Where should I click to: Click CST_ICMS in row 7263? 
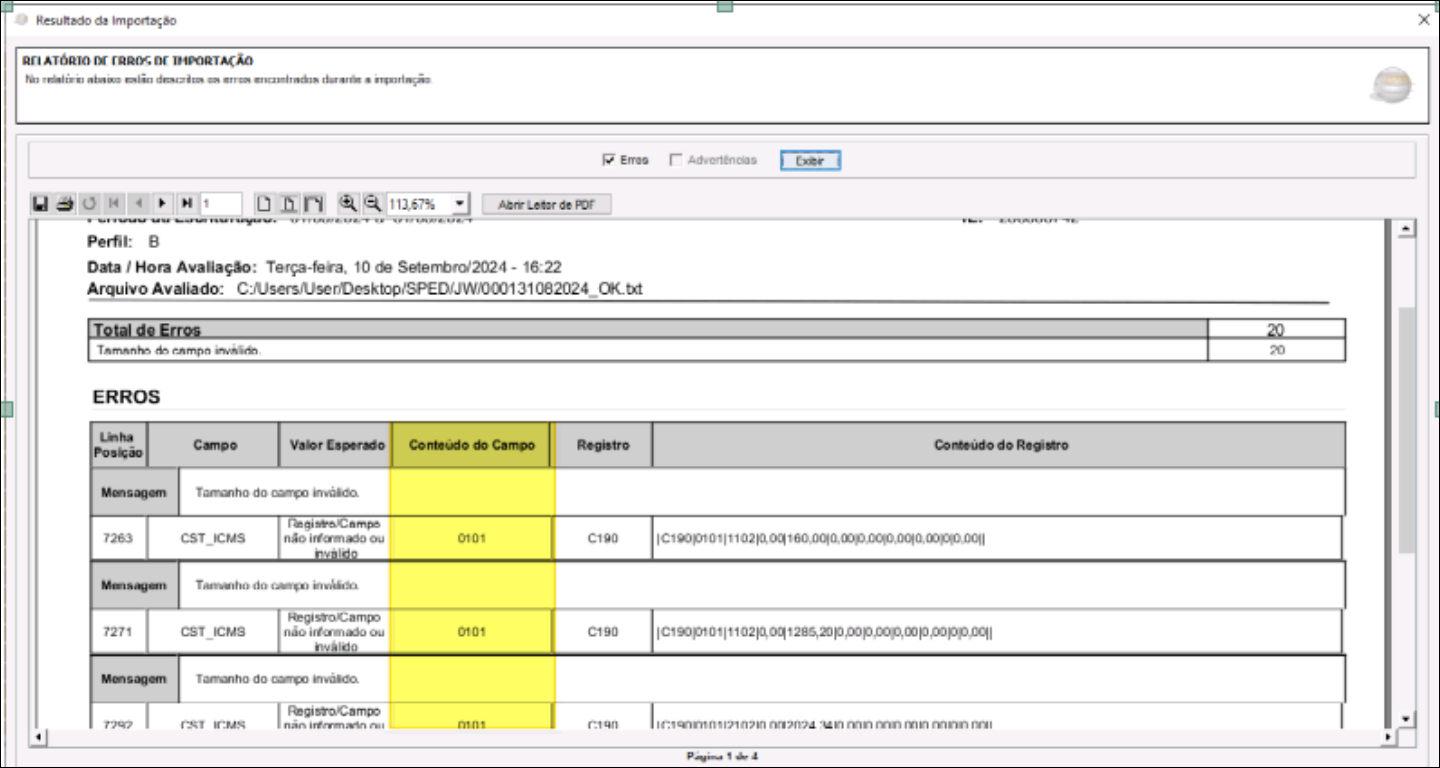tap(213, 539)
